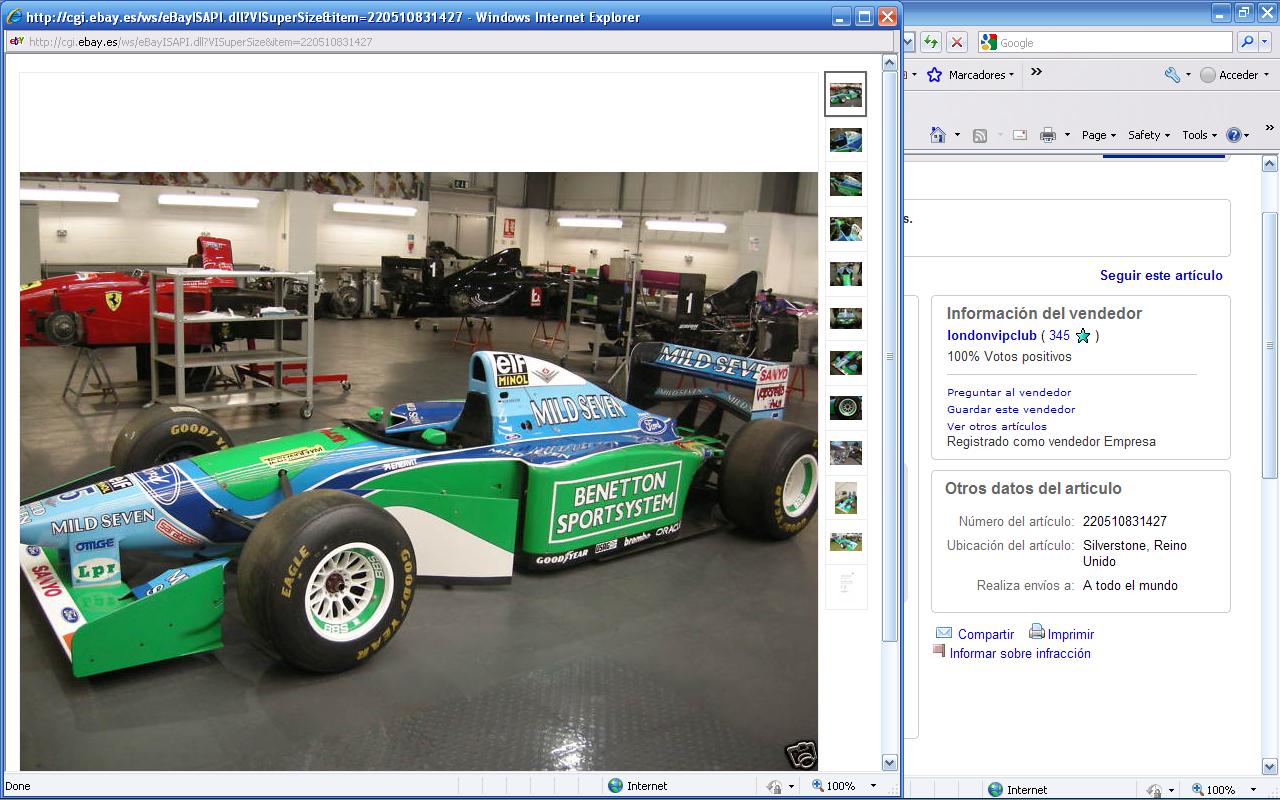
Task: Click the Compartir link
Action: [x=986, y=634]
